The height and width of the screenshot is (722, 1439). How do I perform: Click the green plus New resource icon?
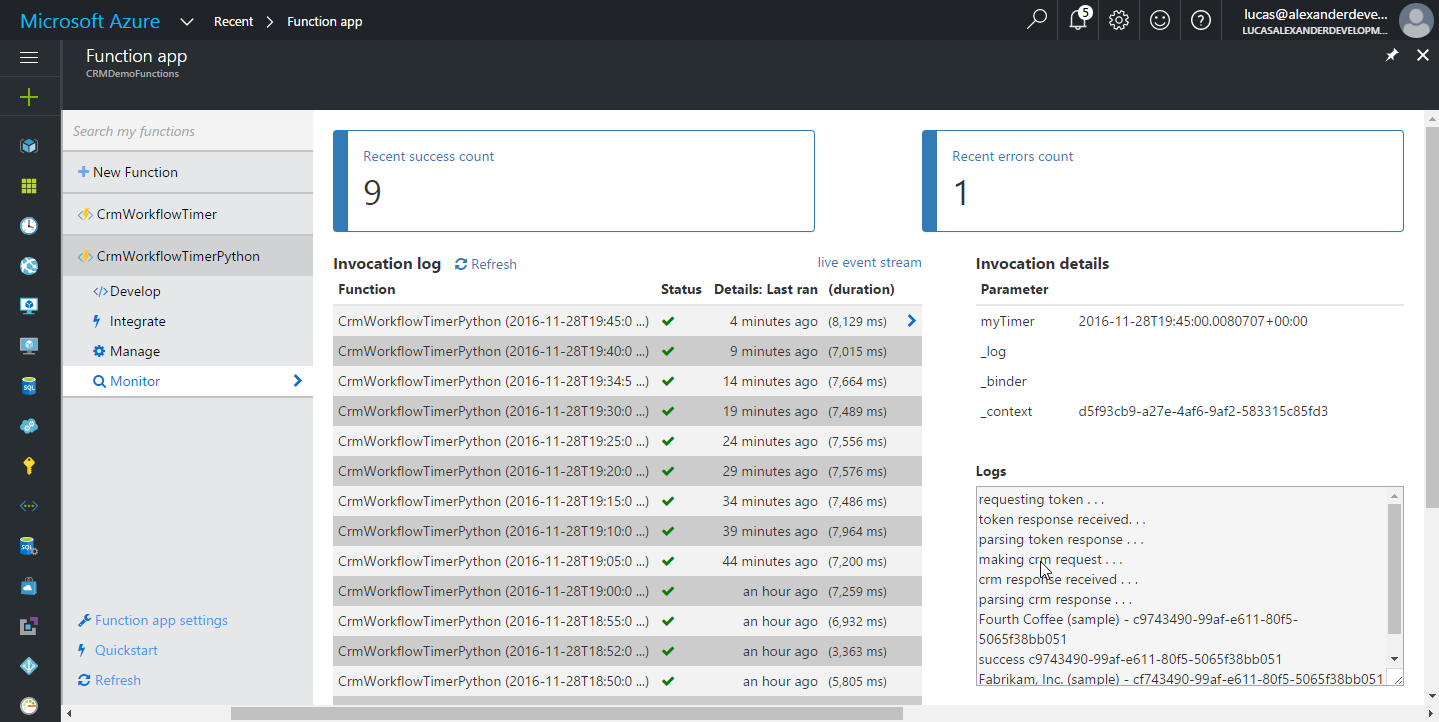(x=29, y=97)
